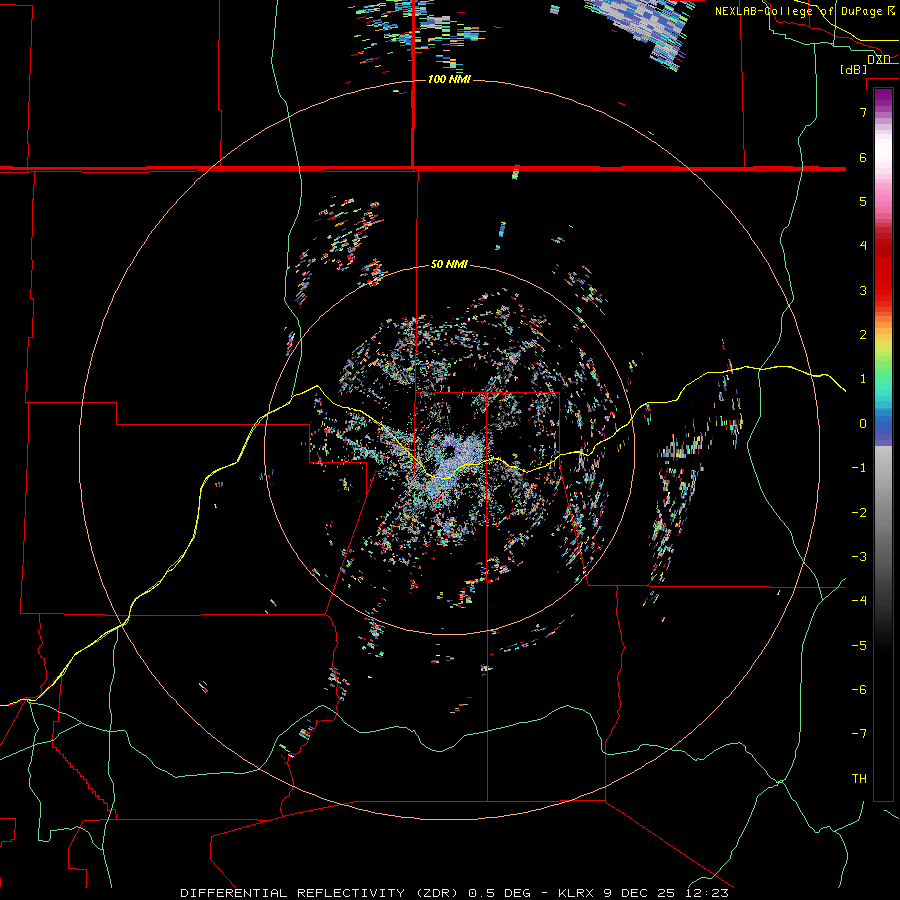
Task: Click the -7 value on the color scale
Action: pos(859,734)
